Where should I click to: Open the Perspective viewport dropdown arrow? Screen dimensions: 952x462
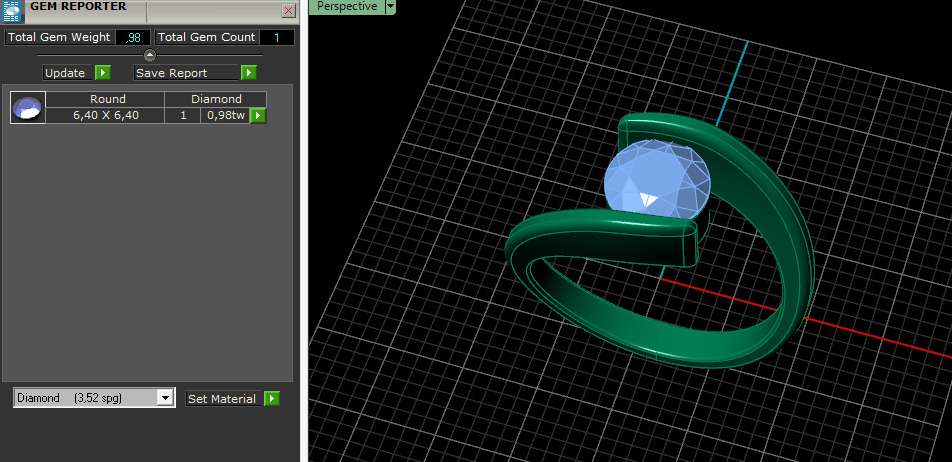[x=390, y=7]
